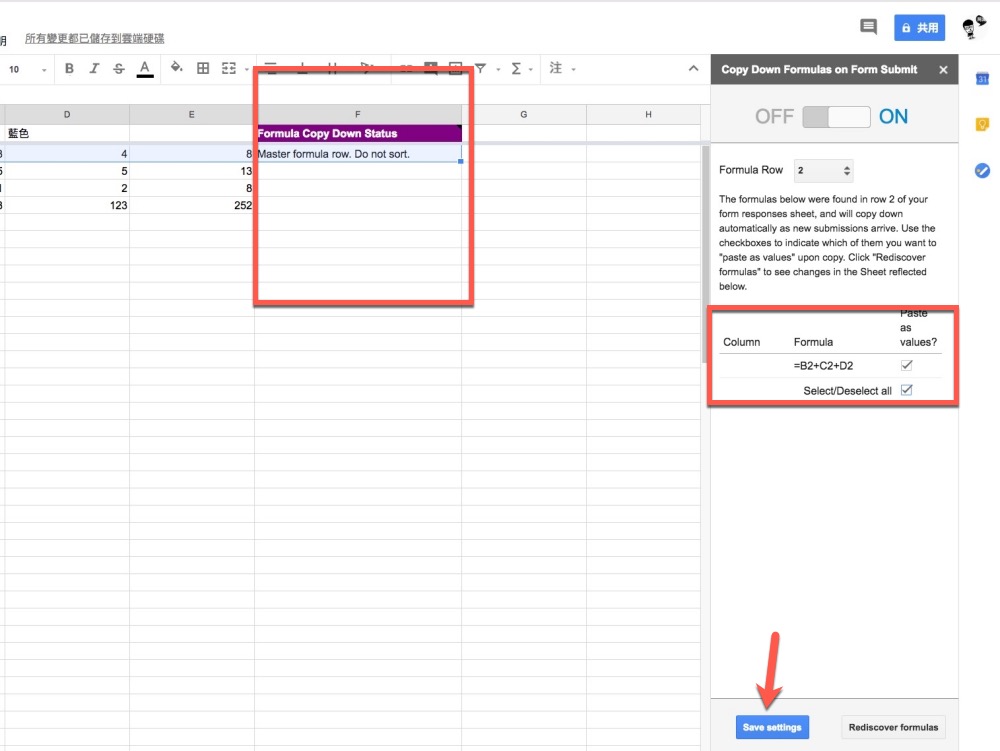Open fill color paint bucket
This screenshot has height=751, width=1000.
click(177, 67)
